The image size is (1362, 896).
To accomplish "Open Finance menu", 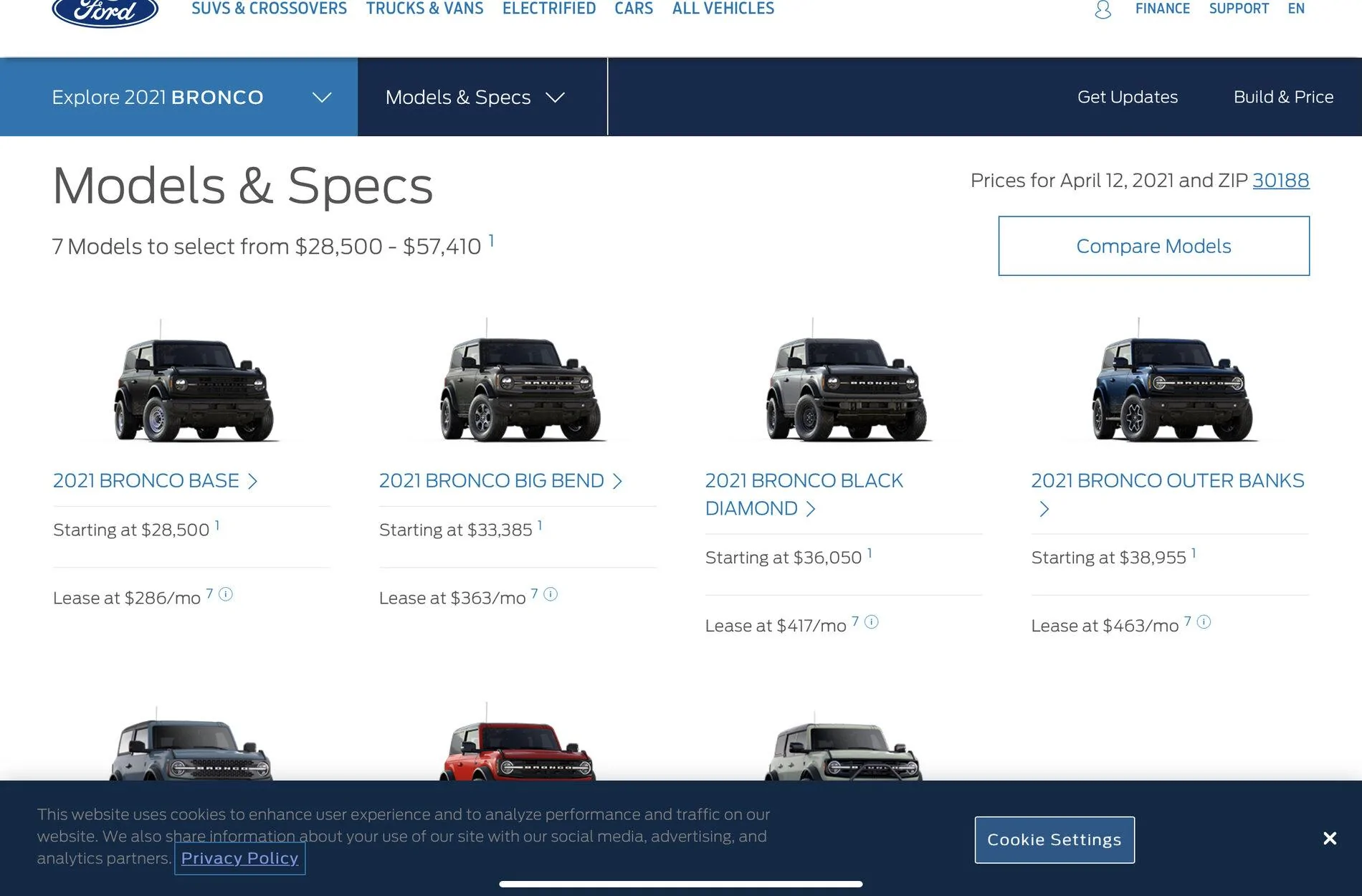I will pos(1162,9).
